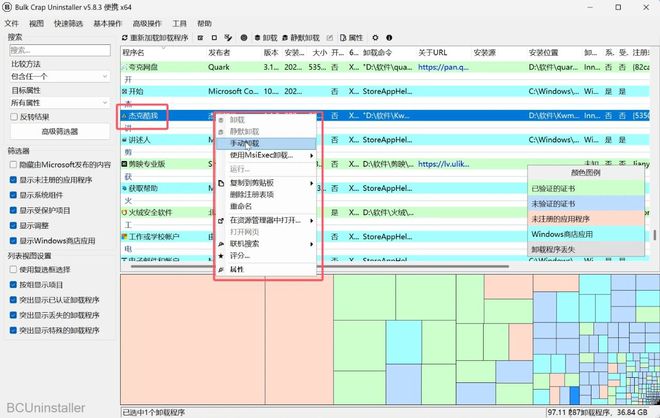The image size is (660, 418).
Task: Click the Bulk Crap Uninstaller title bar logo
Action: [7, 7]
